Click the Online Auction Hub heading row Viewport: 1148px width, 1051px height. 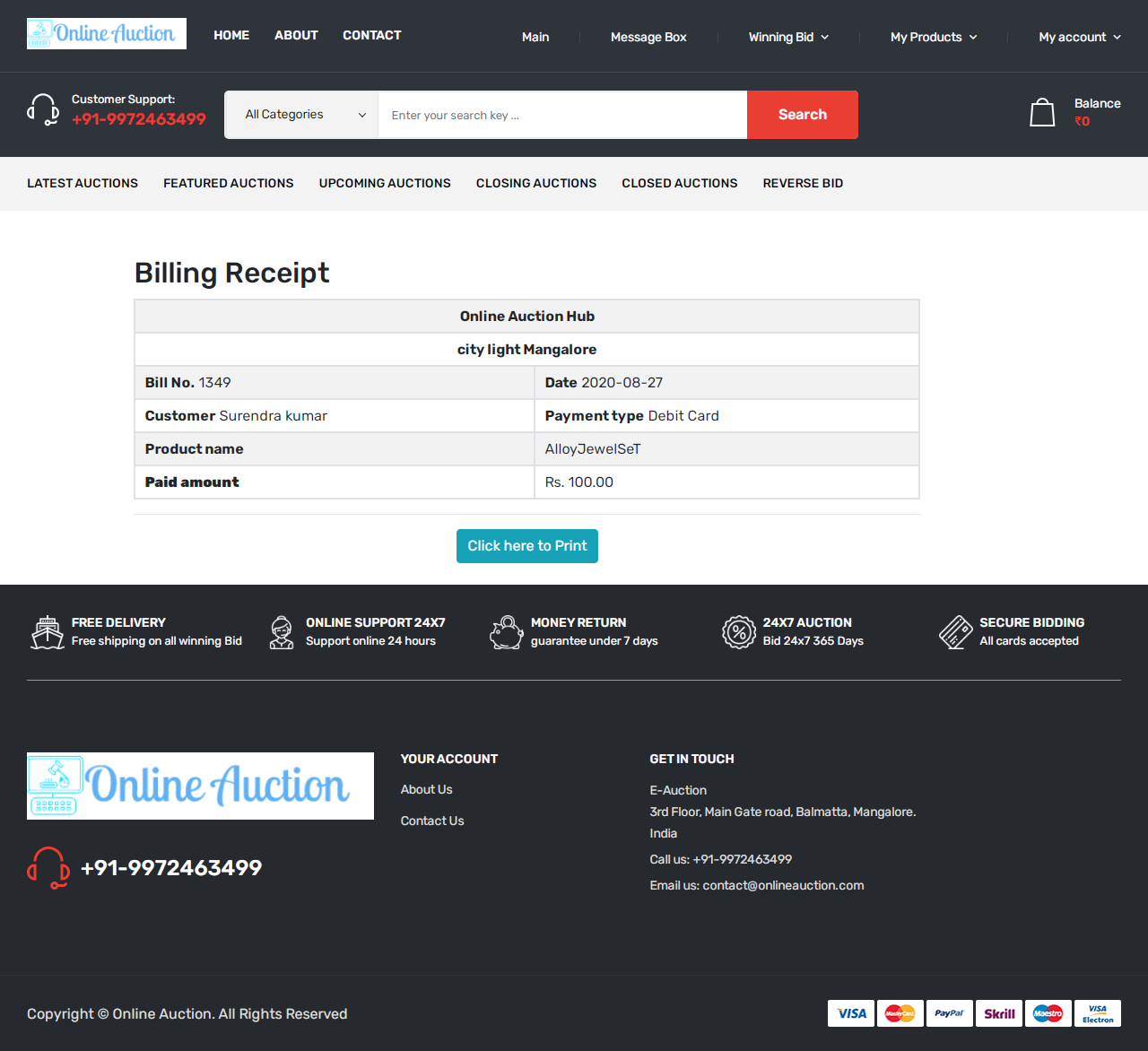pyautogui.click(x=527, y=317)
